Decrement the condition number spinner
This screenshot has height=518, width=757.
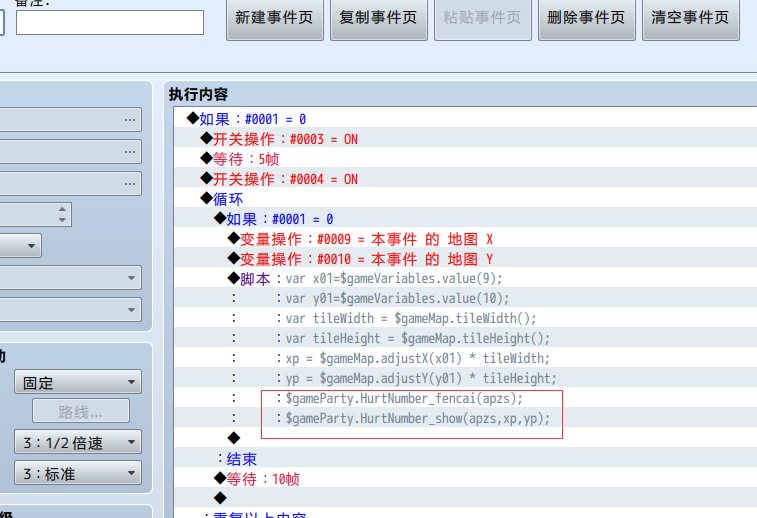(x=62, y=220)
